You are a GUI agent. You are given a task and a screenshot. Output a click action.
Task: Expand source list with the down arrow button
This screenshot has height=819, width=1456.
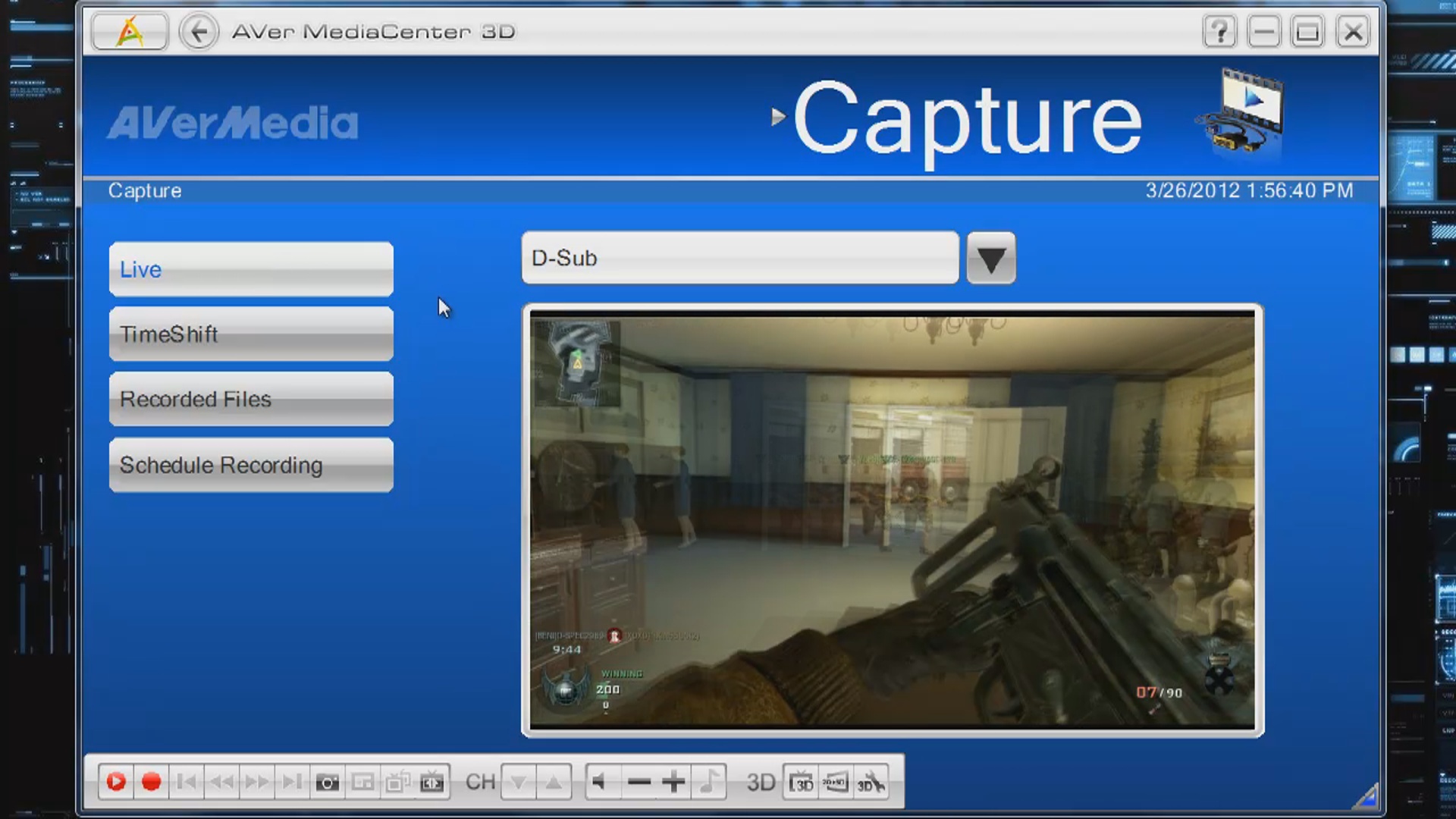click(991, 259)
